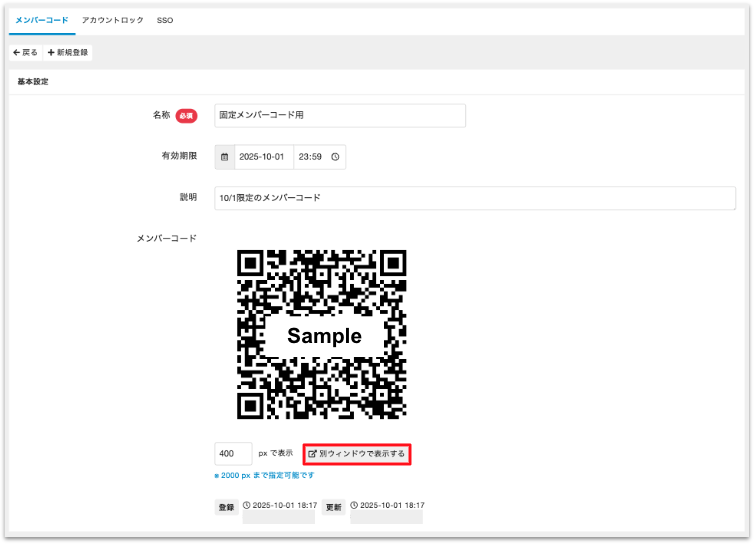Click the back arrow icon next to 戻る
Image resolution: width=755 pixels, height=545 pixels.
pyautogui.click(x=17, y=52)
